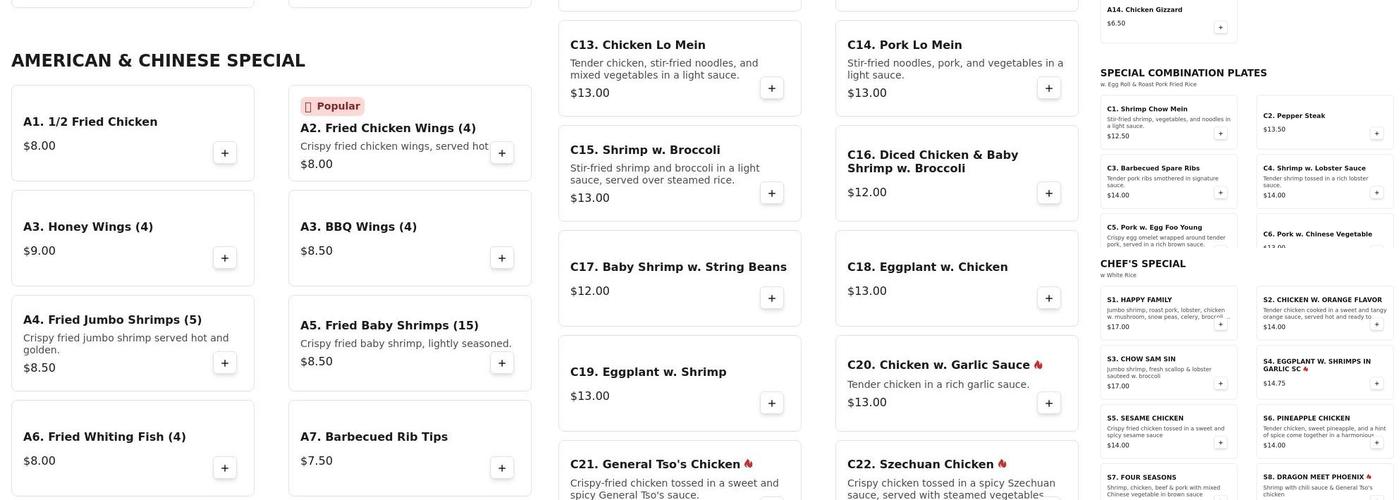
Task: Add C1. Shrimp Chow Mein combination plate
Action: point(1220,133)
